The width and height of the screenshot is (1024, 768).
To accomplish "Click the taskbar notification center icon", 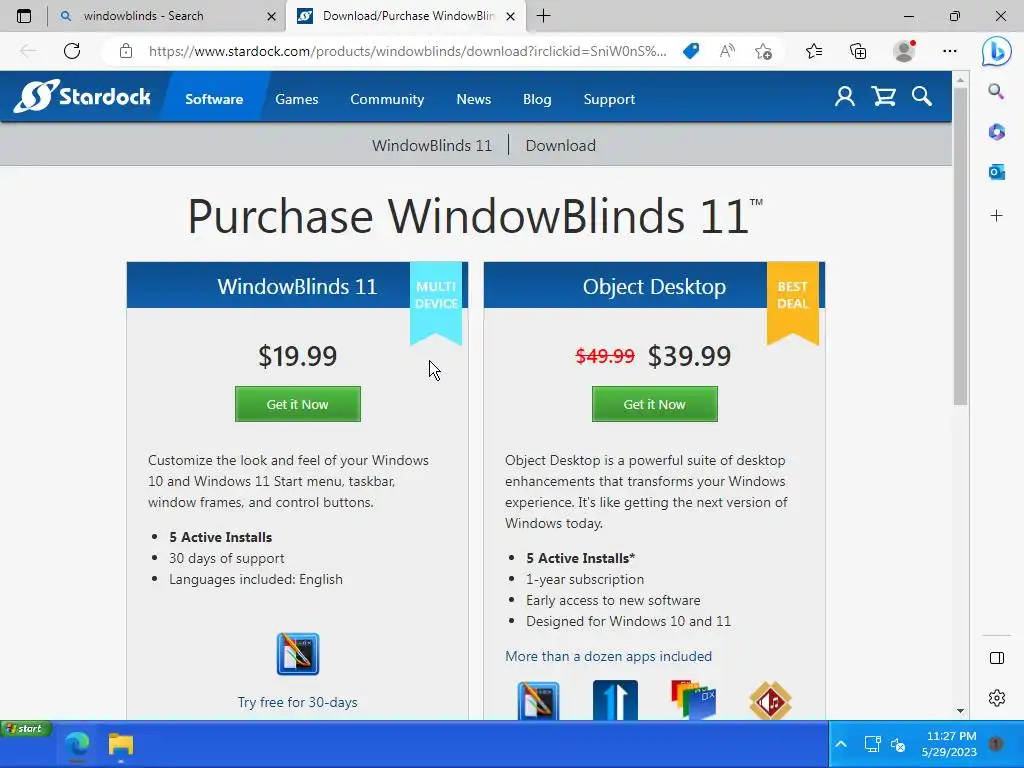I will pos(996,744).
